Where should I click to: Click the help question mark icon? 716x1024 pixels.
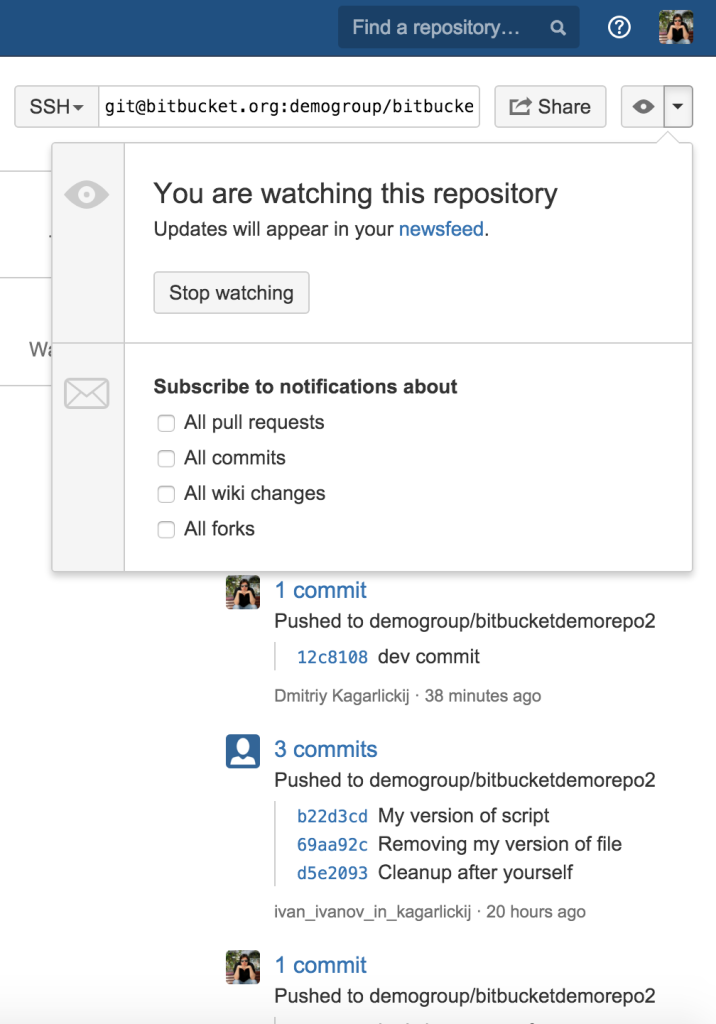click(x=619, y=27)
